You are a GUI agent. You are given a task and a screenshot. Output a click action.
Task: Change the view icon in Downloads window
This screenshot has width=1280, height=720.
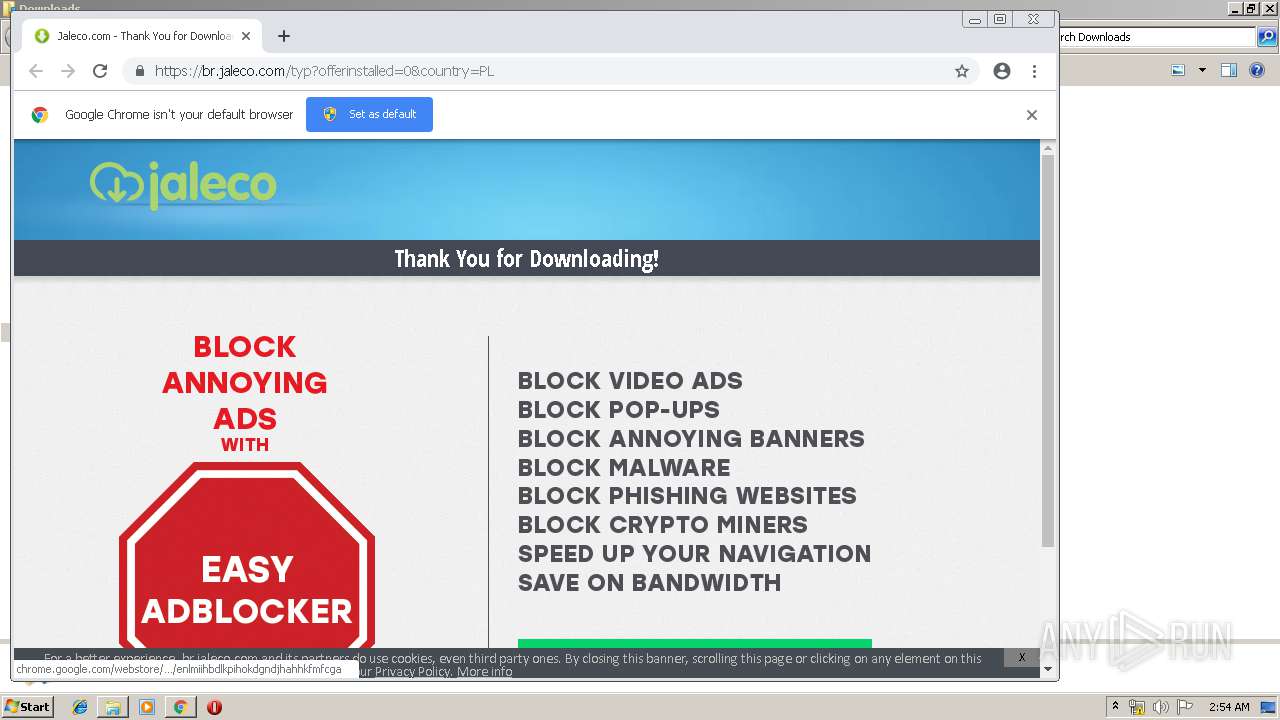(x=1178, y=70)
